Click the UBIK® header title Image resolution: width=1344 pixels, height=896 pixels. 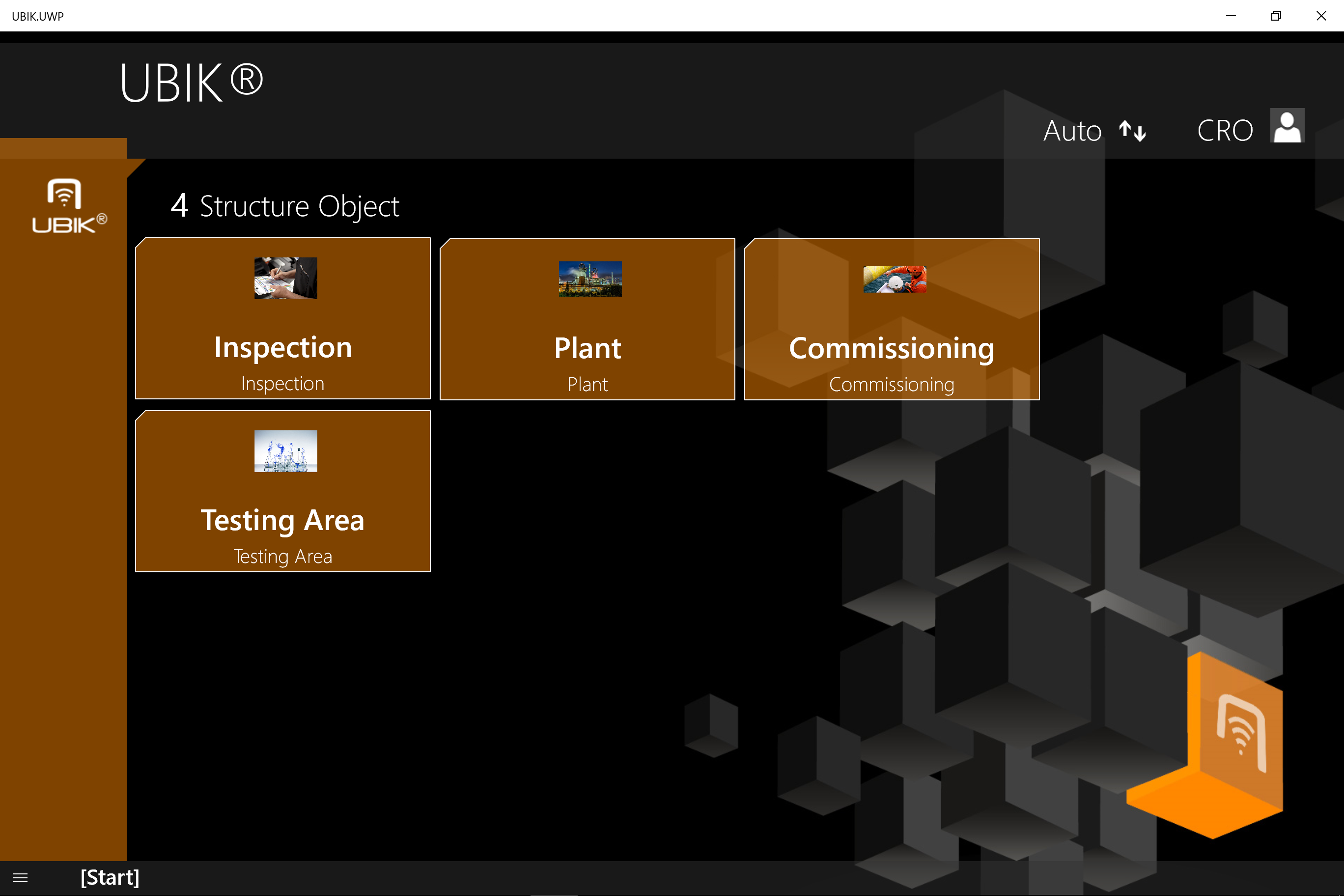pyautogui.click(x=192, y=84)
